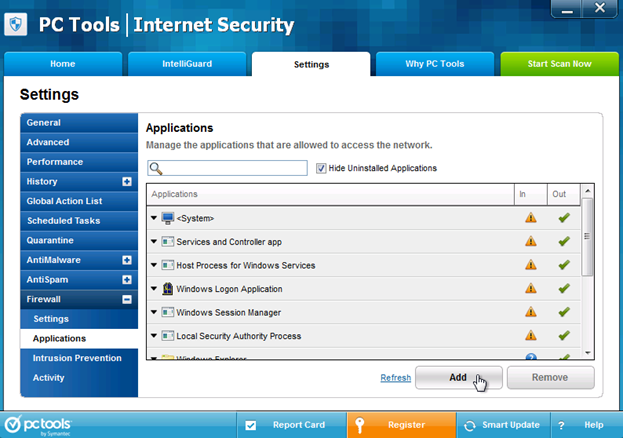
Task: Expand the Host Process for Windows Services row
Action: [x=154, y=265]
